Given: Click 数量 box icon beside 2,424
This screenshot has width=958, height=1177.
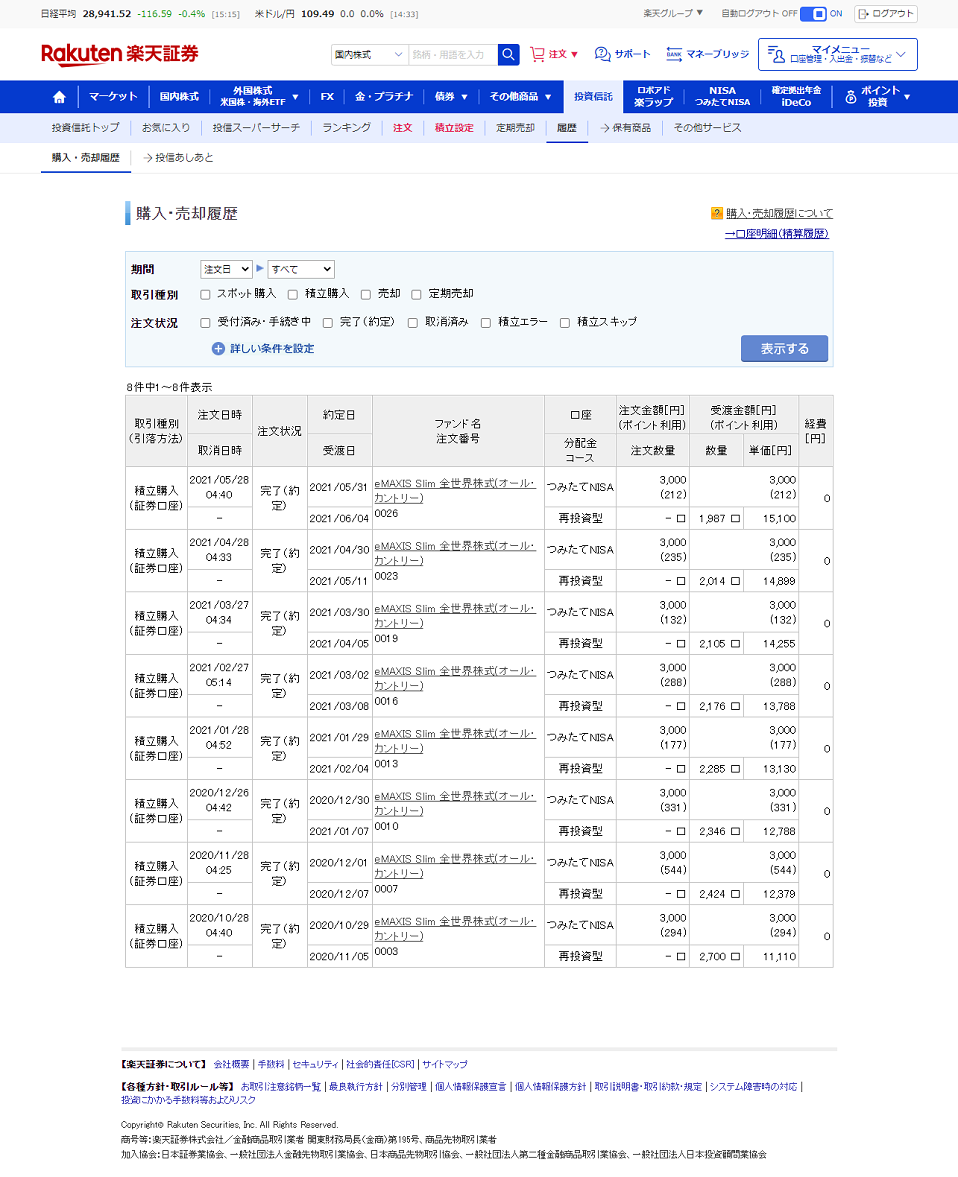Looking at the screenshot, I should (736, 894).
